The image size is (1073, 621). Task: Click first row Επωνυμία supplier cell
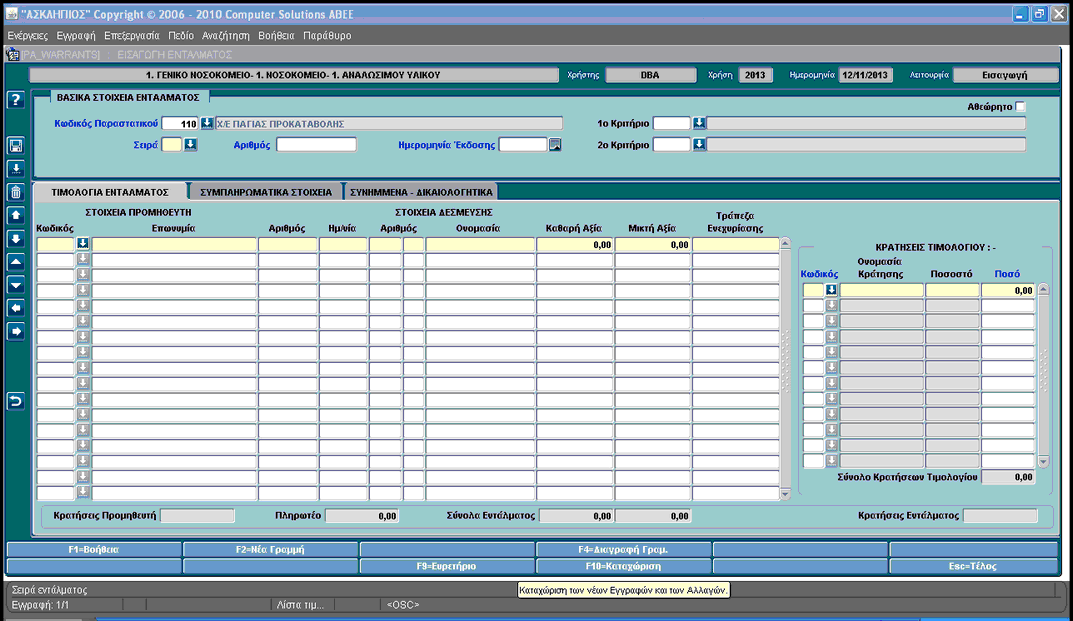174,244
